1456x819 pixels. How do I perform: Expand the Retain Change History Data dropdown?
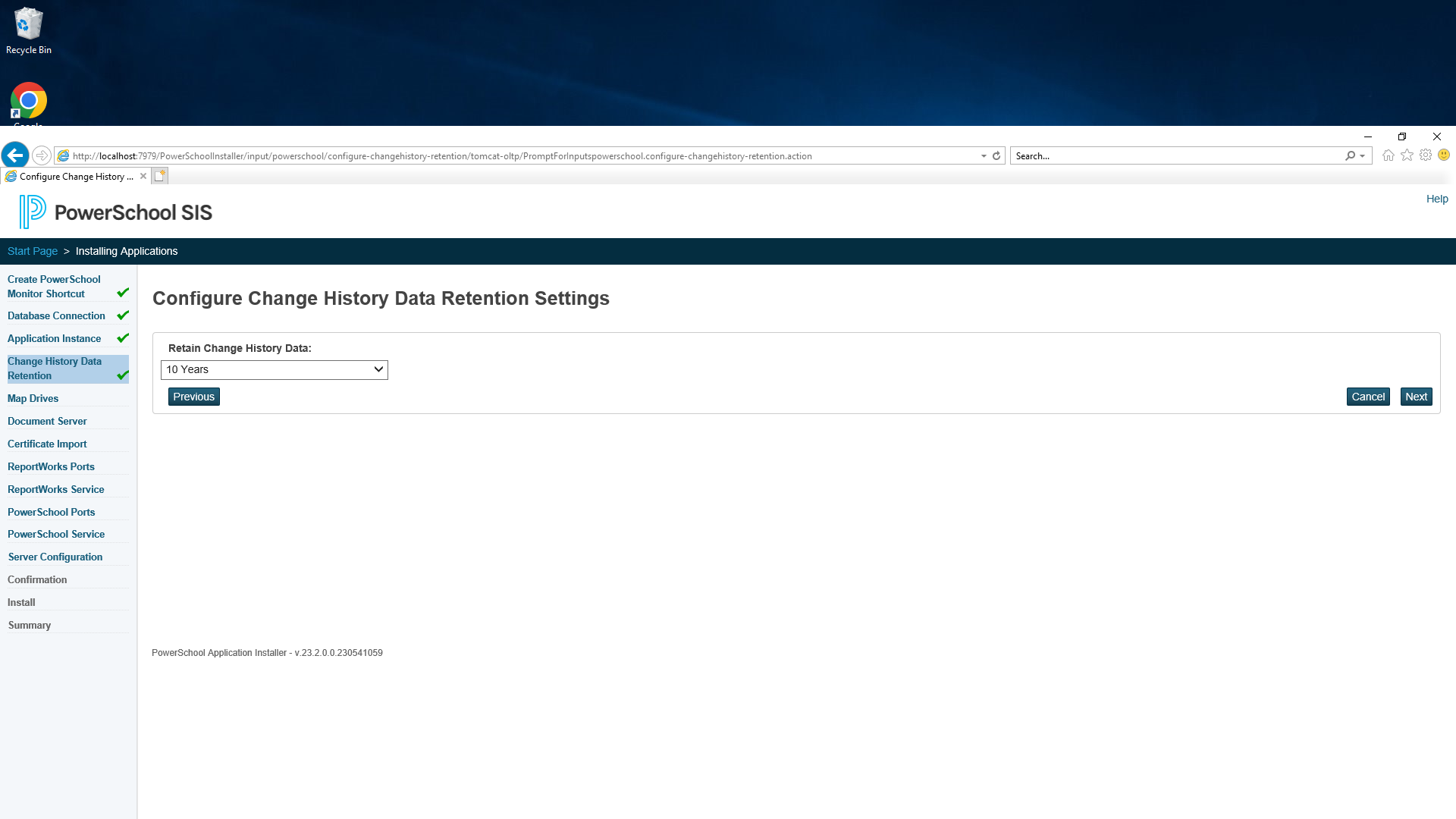point(275,369)
